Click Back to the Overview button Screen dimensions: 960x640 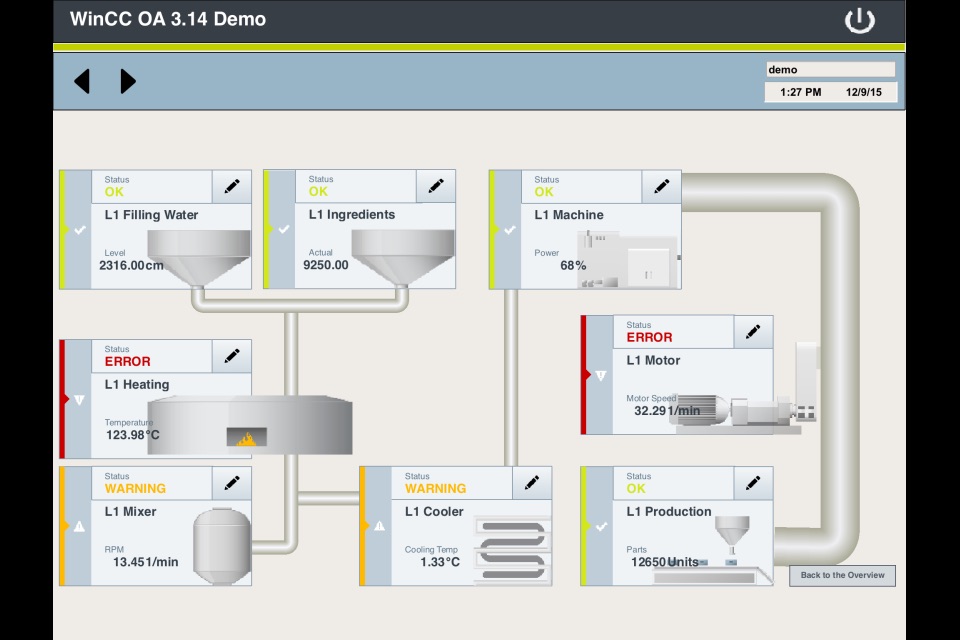842,576
